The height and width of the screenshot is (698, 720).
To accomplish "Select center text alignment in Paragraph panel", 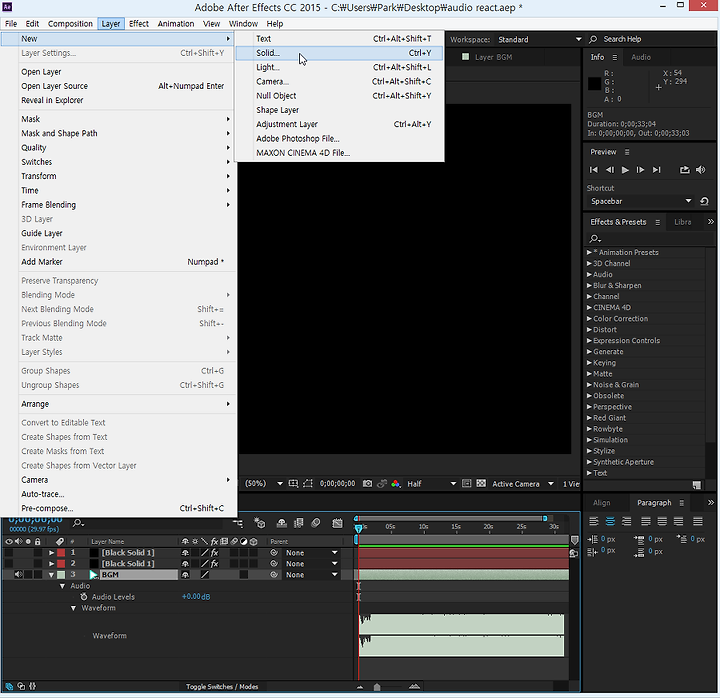I will tap(610, 521).
